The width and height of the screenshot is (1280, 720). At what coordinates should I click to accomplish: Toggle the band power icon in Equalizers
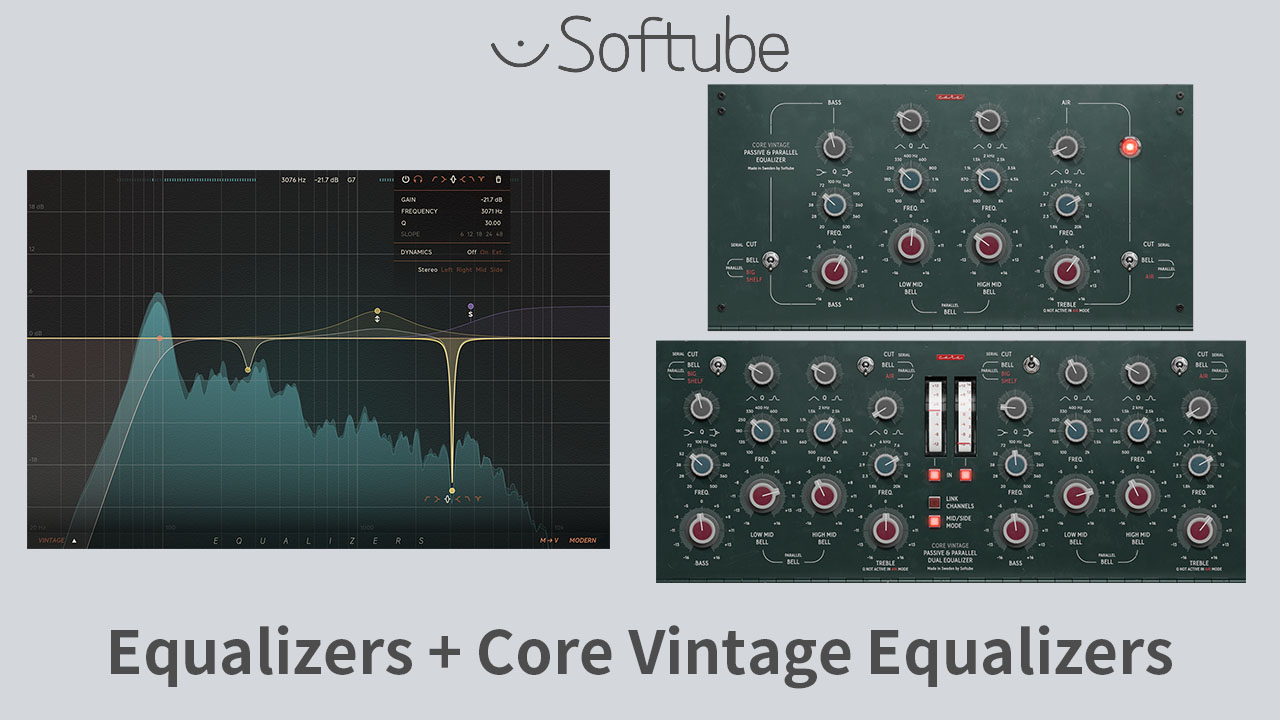[x=406, y=179]
